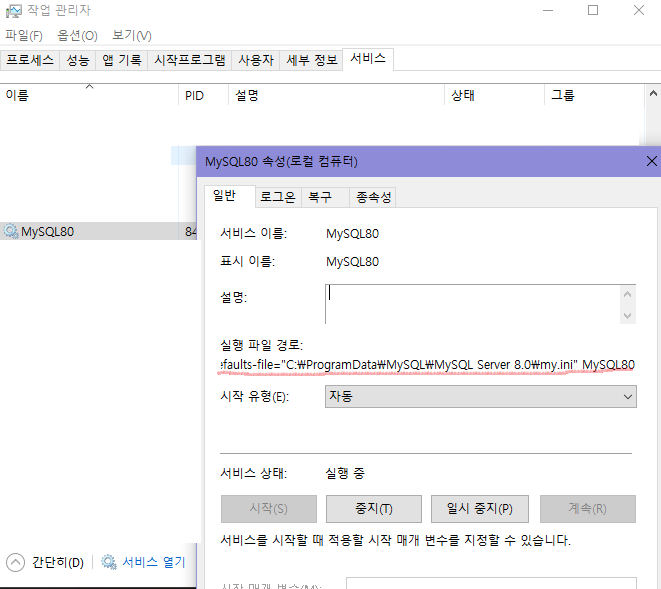Switch to the 성능 tab

tap(78, 60)
